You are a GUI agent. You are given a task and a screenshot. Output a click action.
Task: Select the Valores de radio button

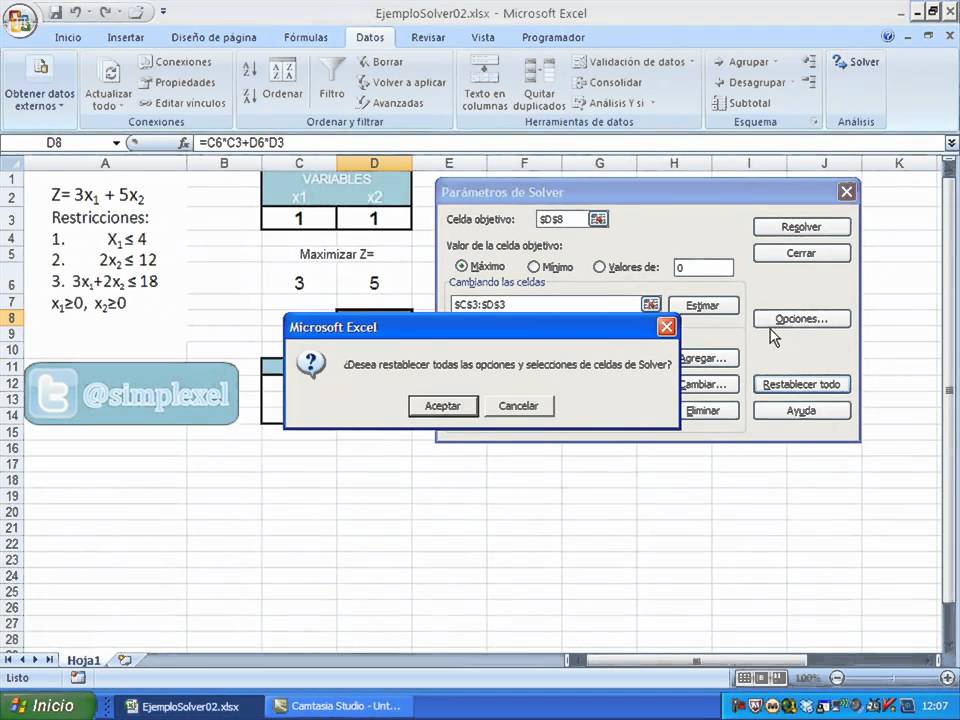coord(599,267)
